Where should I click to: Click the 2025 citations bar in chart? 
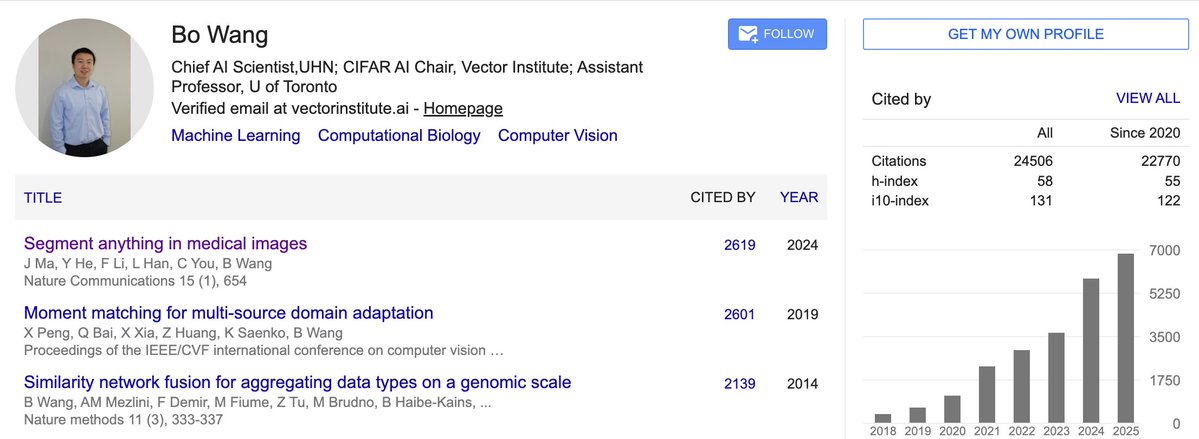pyautogui.click(x=1126, y=338)
